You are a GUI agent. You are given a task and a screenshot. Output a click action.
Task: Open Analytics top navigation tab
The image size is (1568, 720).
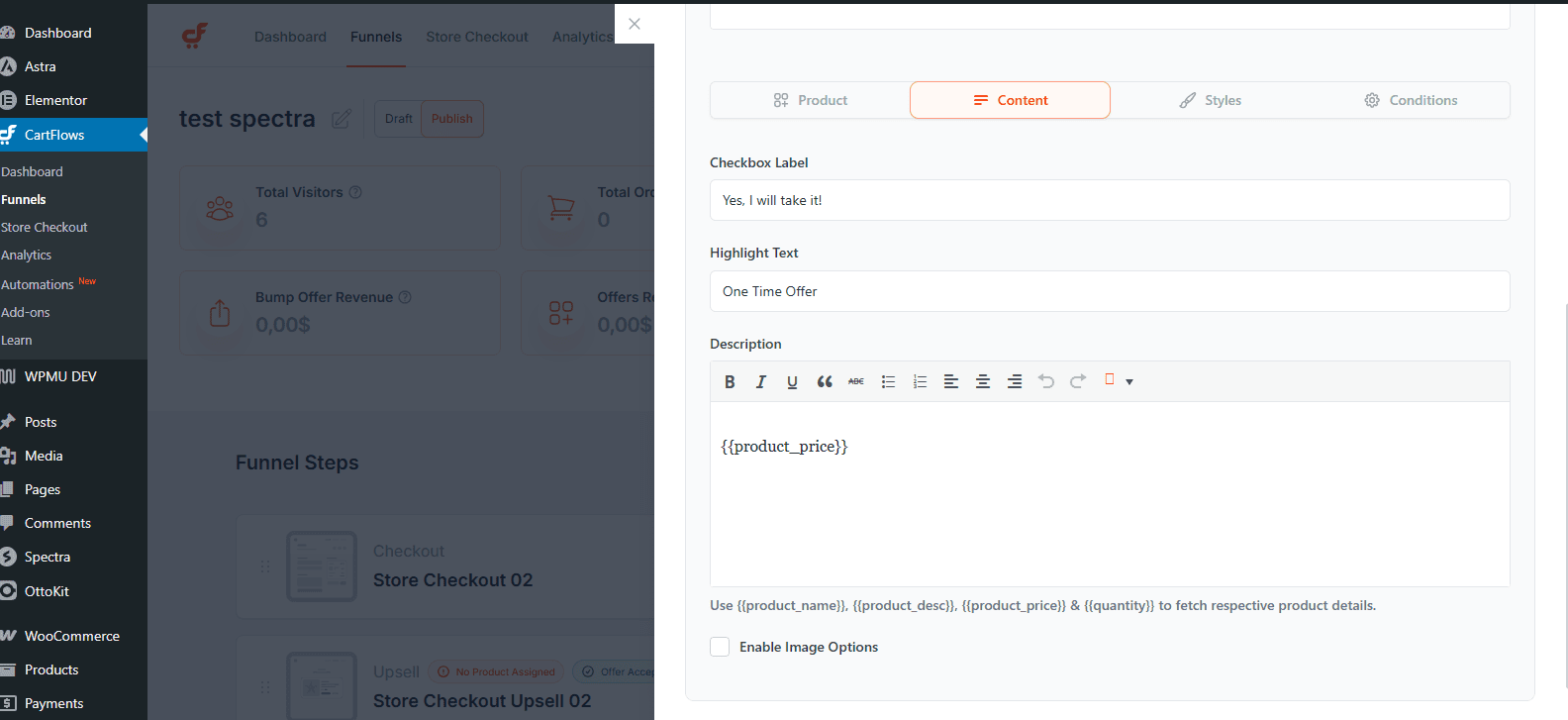click(582, 37)
